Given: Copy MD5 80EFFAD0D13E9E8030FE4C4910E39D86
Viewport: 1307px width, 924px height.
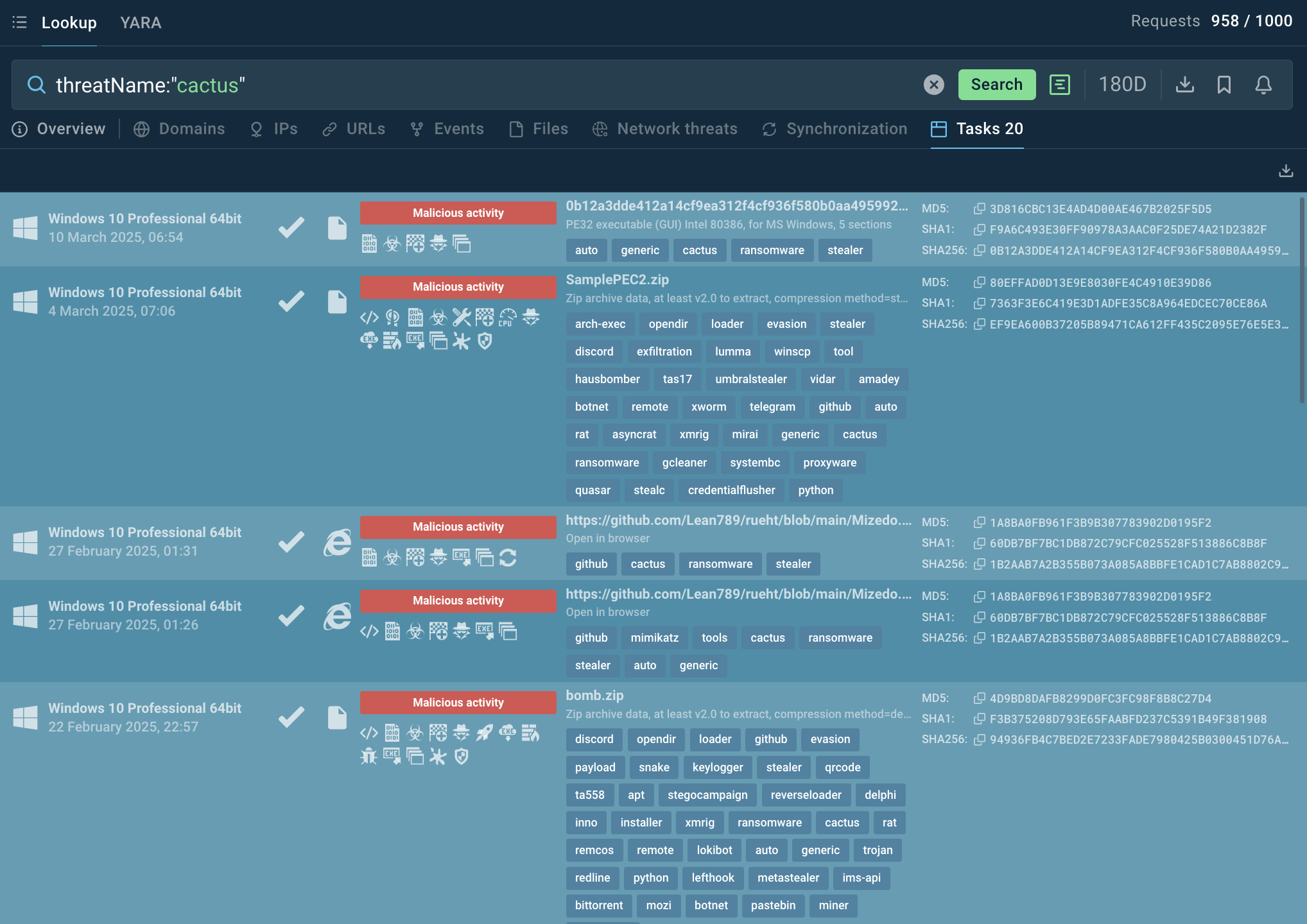Looking at the screenshot, I should coord(980,282).
